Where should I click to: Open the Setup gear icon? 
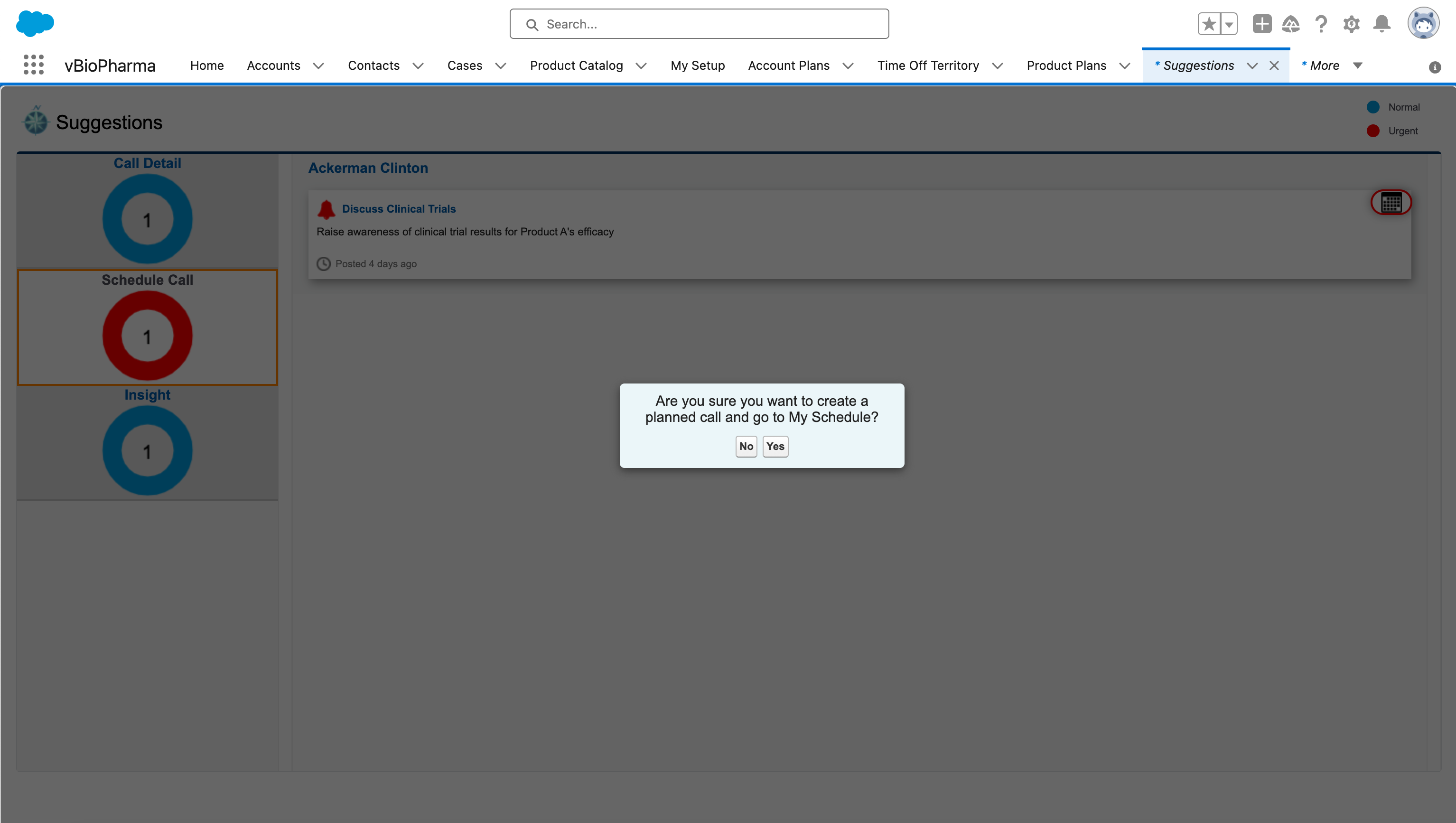coord(1352,24)
